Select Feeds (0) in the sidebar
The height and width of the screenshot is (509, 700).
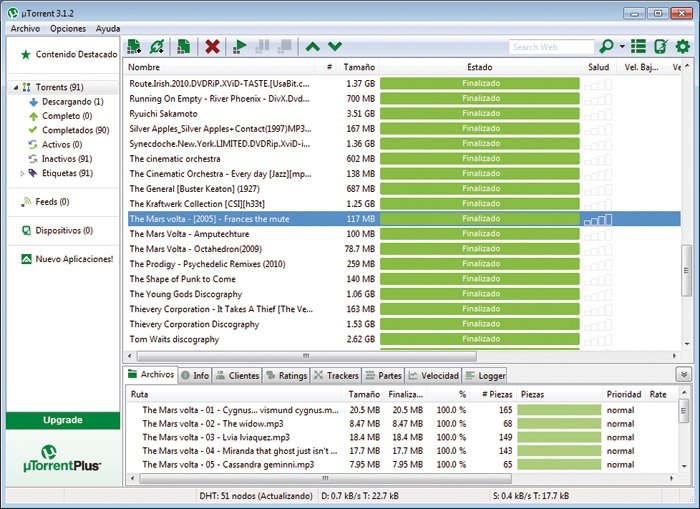45,202
